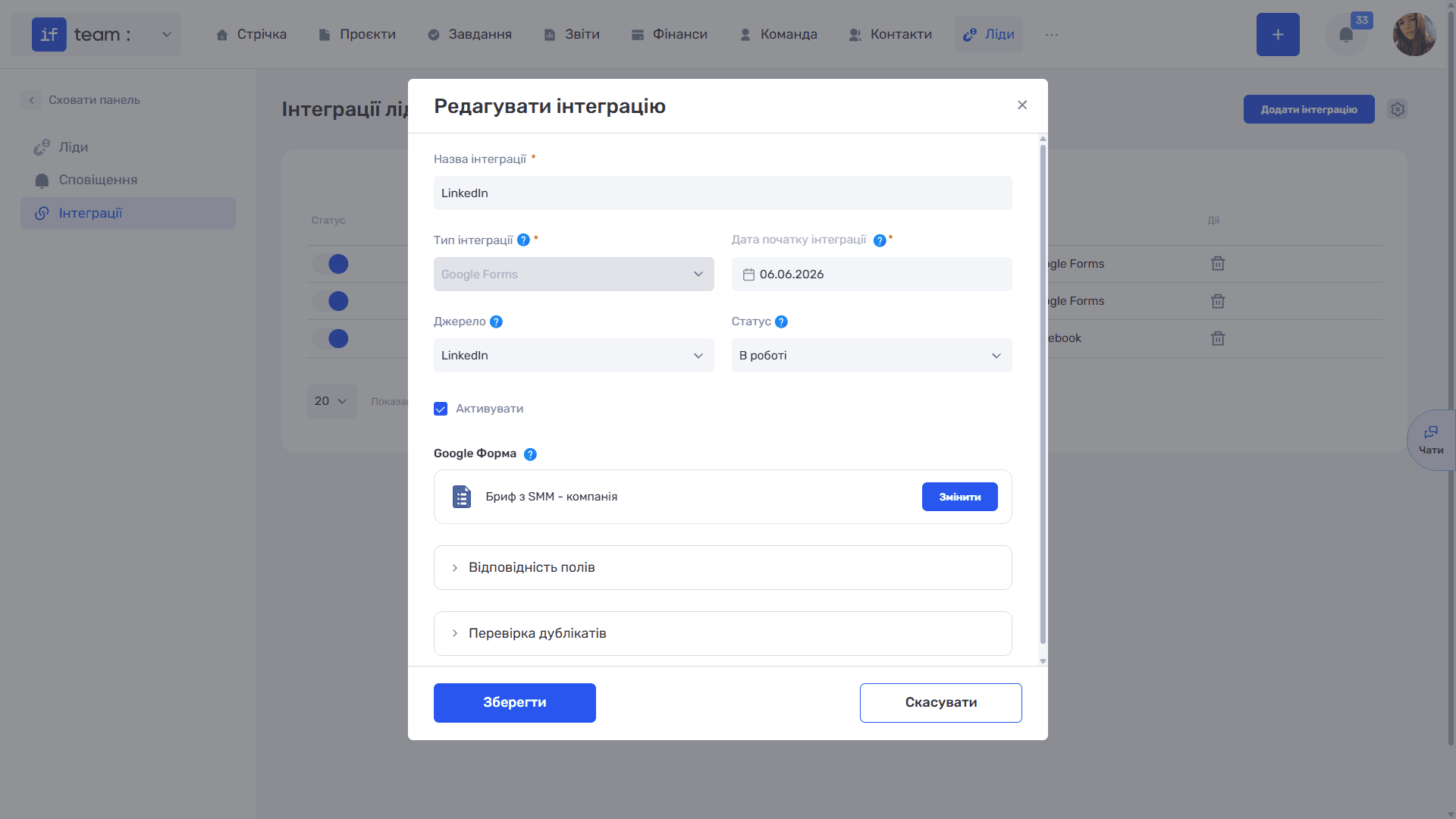1456x819 pixels.
Task: Toggle the third integration status switch
Action: (330, 338)
